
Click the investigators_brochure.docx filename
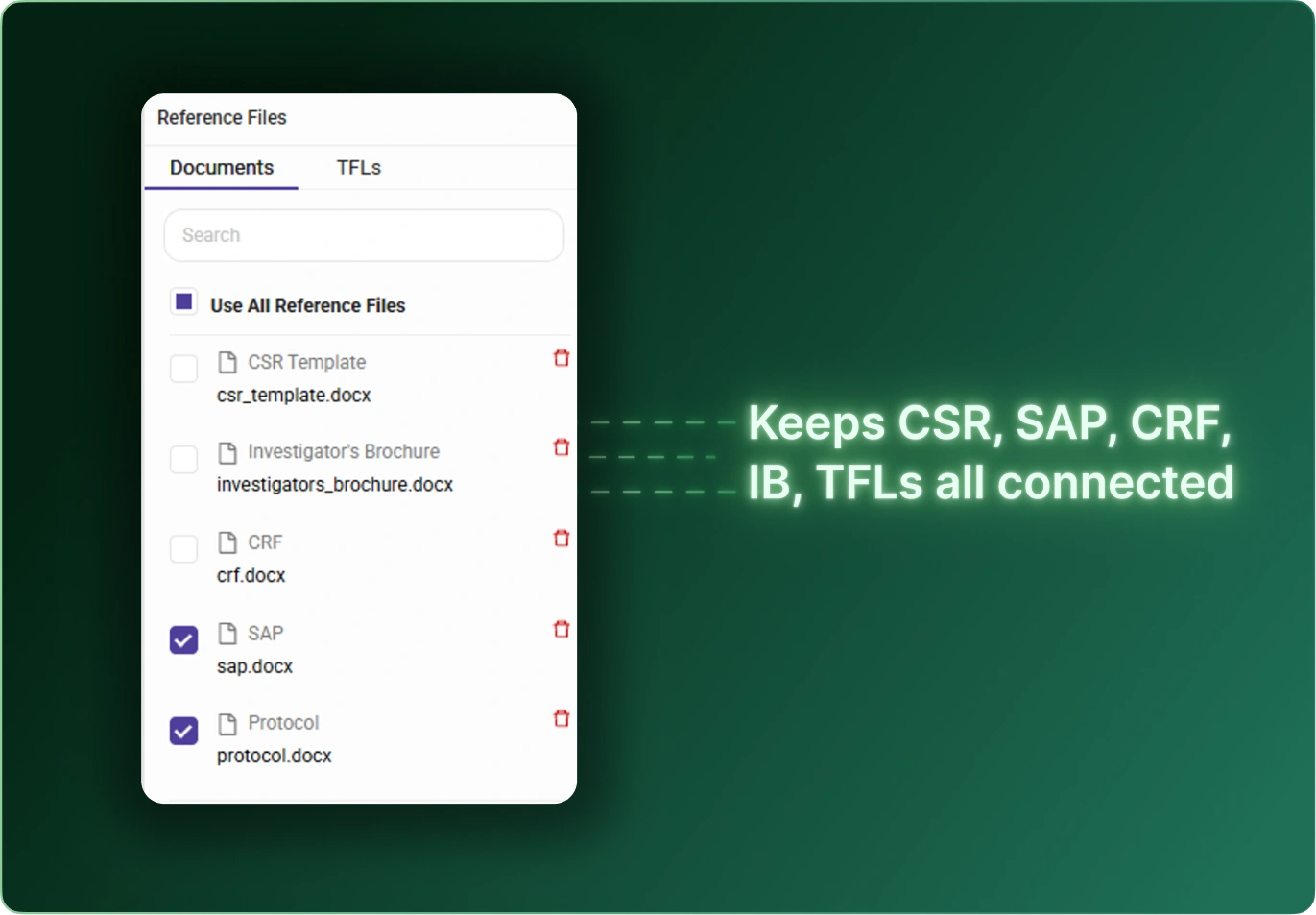335,485
